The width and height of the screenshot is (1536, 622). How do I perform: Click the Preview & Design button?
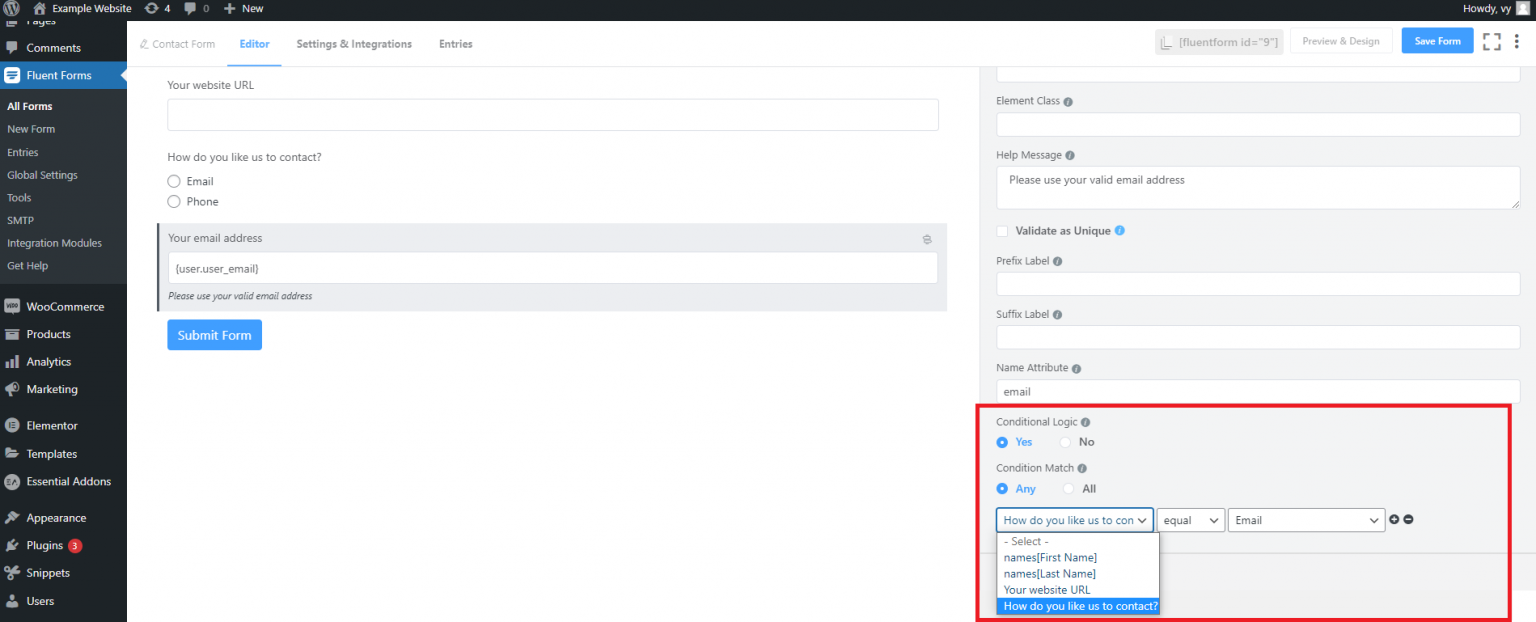click(x=1340, y=41)
